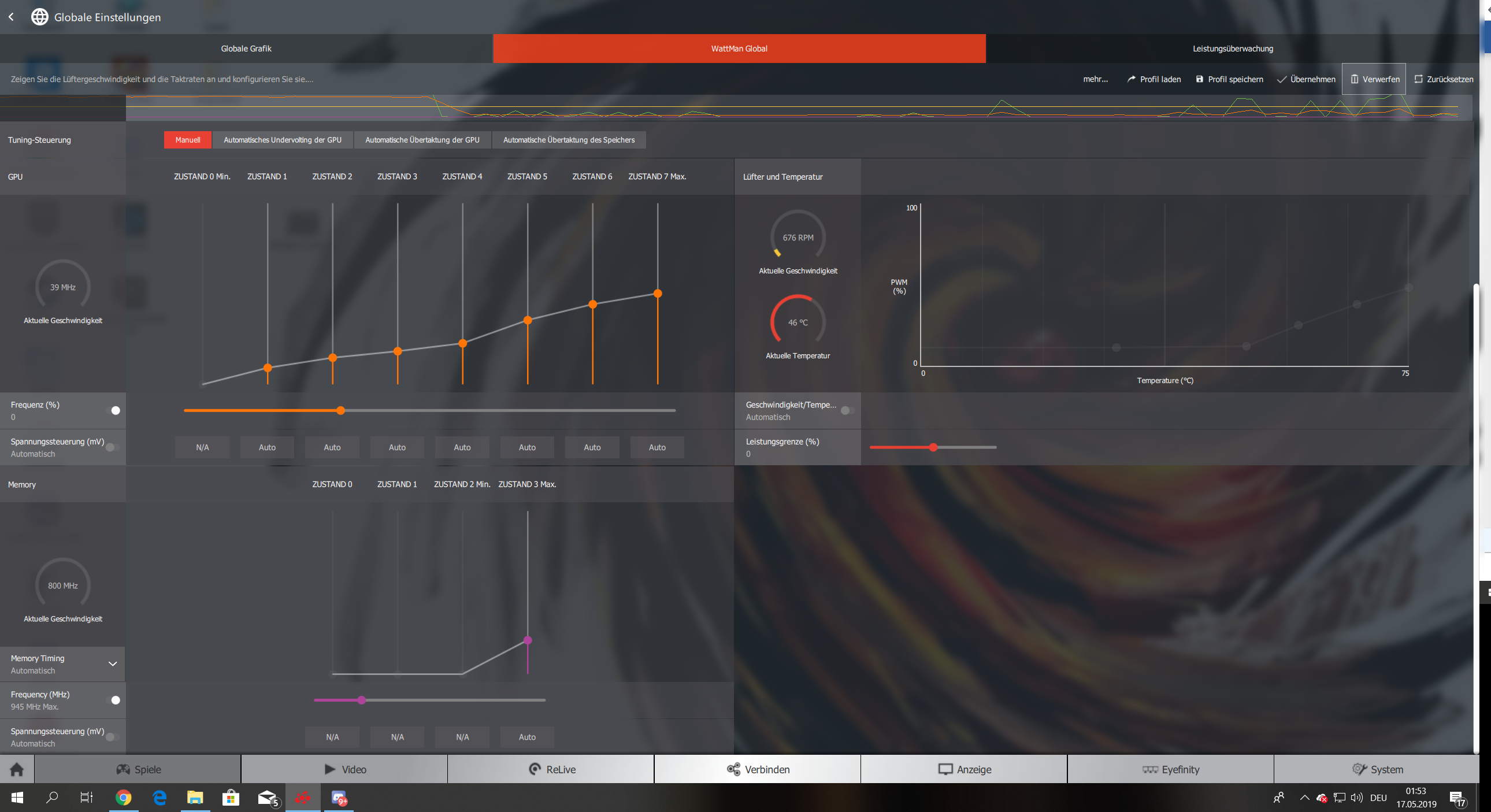The width and height of the screenshot is (1491, 812).
Task: Switch to the Leistungsüberwachung tab
Action: (x=1232, y=49)
